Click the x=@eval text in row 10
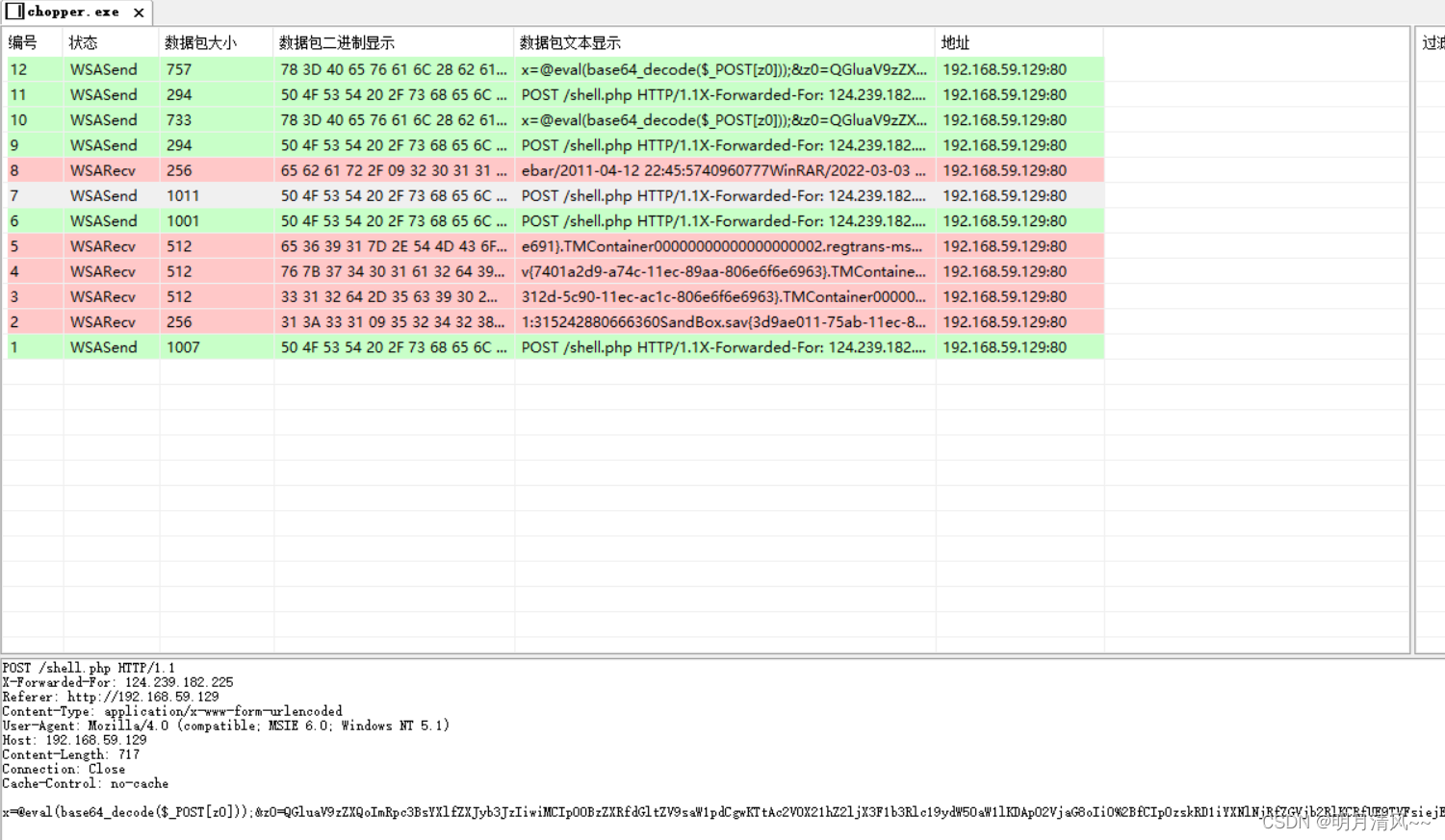Image resolution: width=1445 pixels, height=840 pixels. tap(724, 119)
